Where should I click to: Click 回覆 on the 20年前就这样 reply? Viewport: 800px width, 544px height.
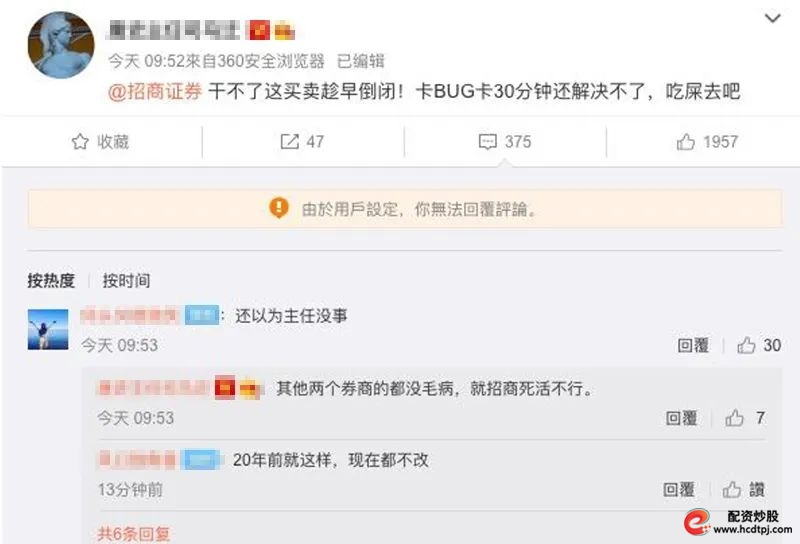pyautogui.click(x=679, y=489)
